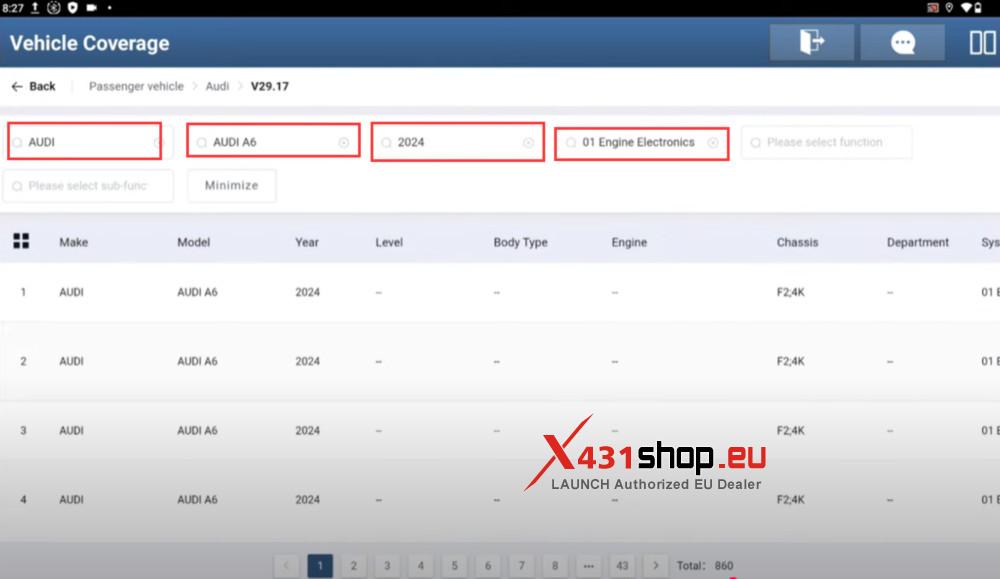This screenshot has height=579, width=1000.
Task: Click the exit/logout icon in the header
Action: pyautogui.click(x=811, y=42)
